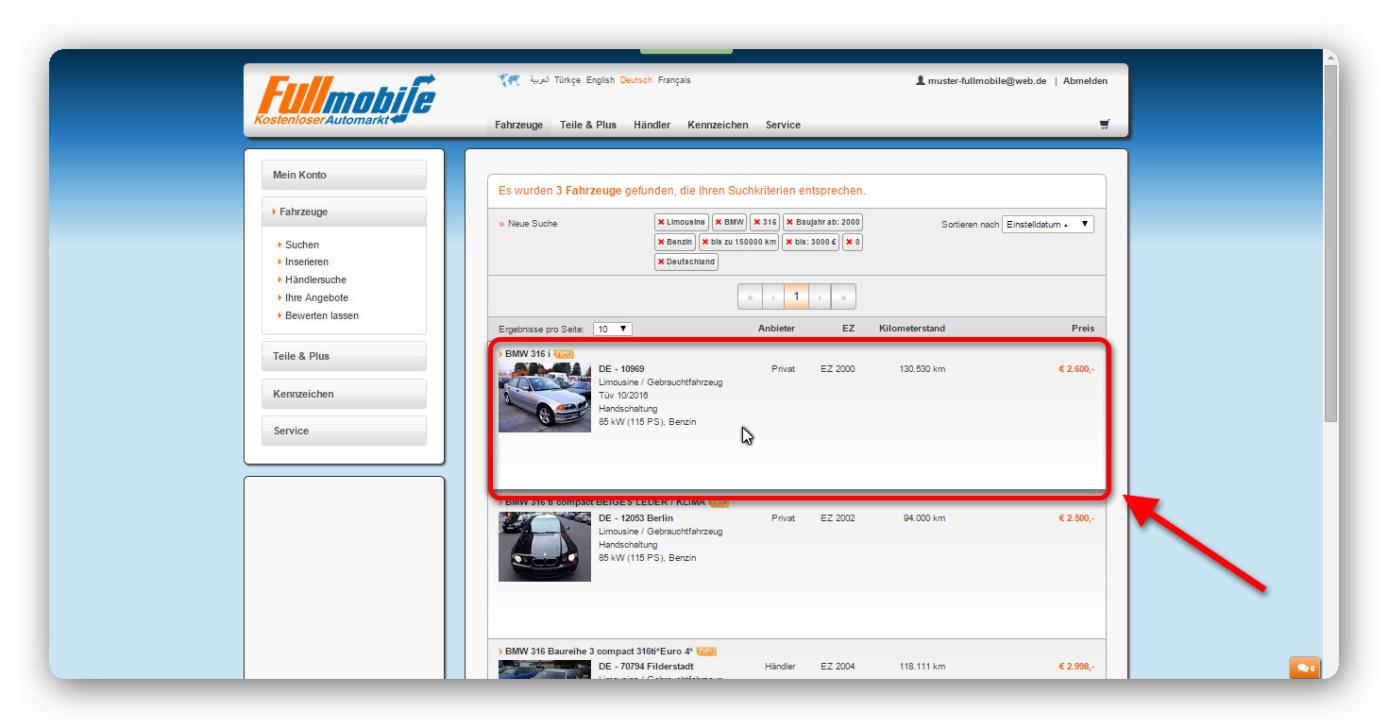Open muster-fullmobile@web.de account link

coord(989,81)
